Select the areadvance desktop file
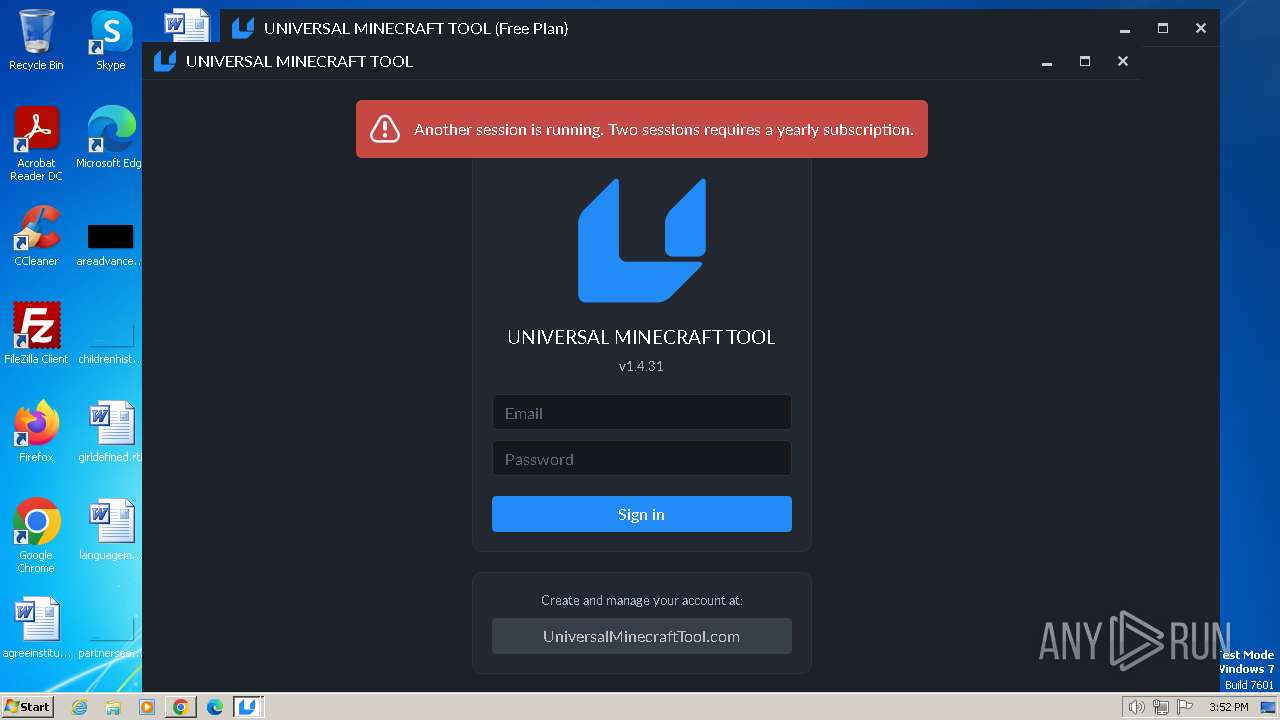Screen dimensions: 1280x720 pos(110,244)
